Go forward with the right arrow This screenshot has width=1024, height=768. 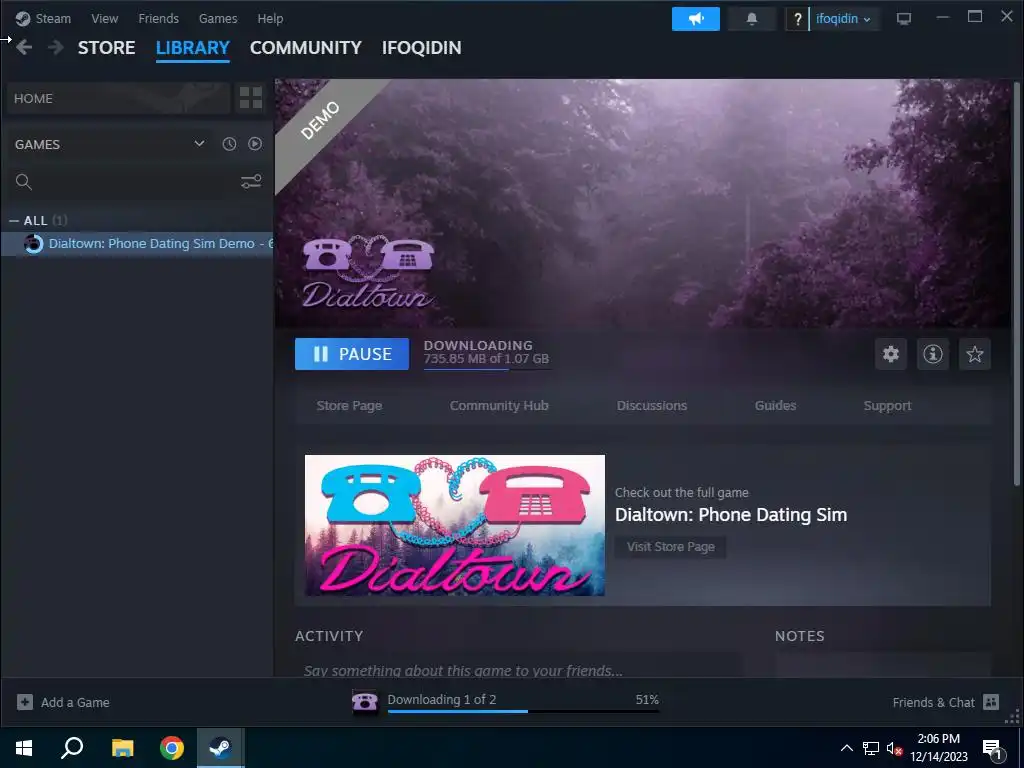tap(56, 47)
